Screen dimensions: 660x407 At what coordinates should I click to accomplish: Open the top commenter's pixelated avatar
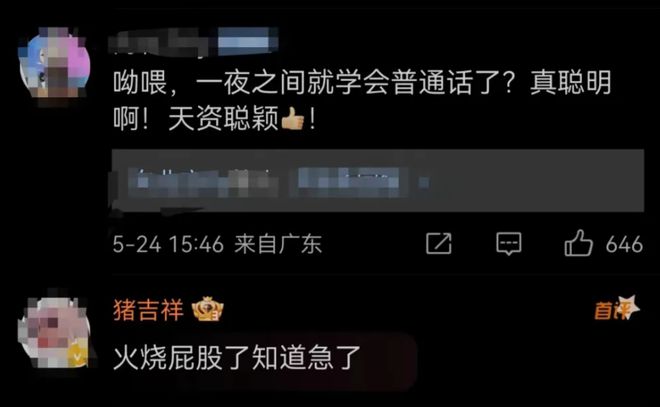click(54, 65)
